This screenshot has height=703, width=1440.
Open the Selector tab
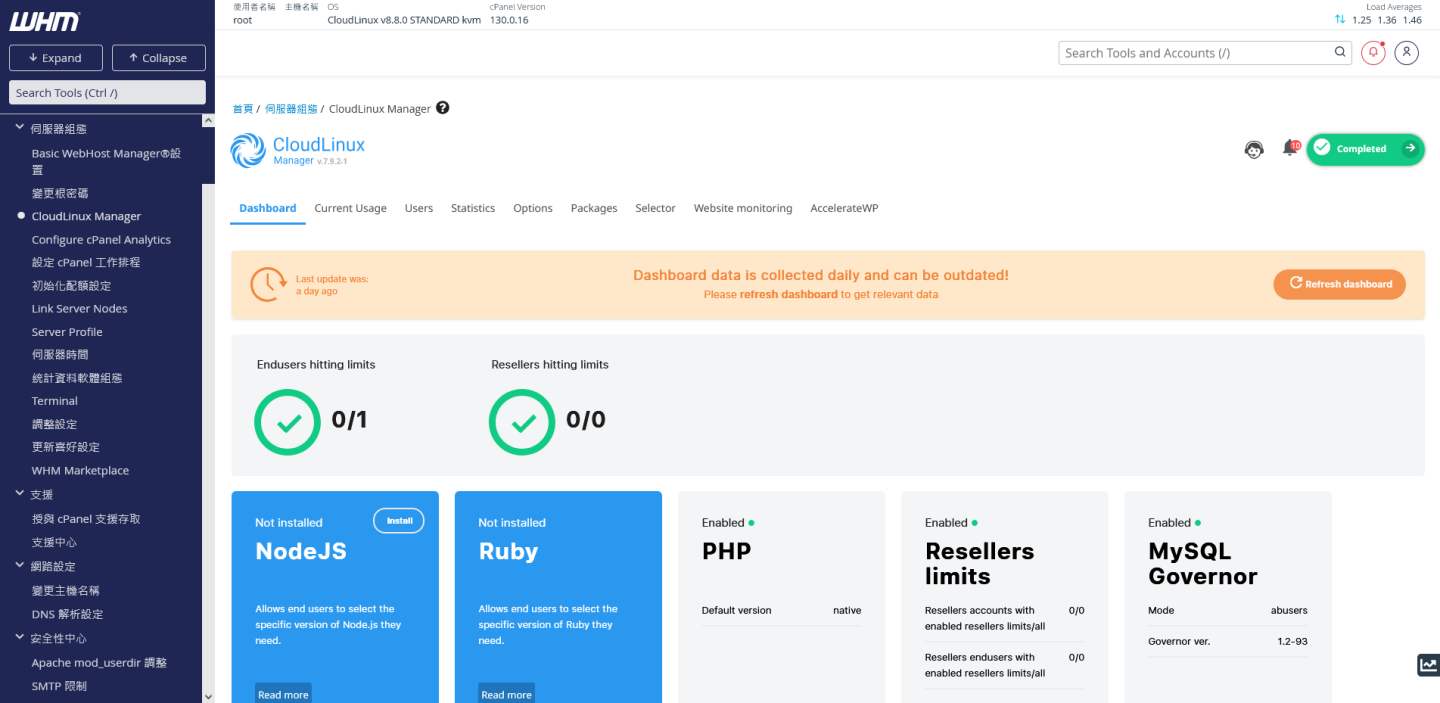(x=655, y=208)
